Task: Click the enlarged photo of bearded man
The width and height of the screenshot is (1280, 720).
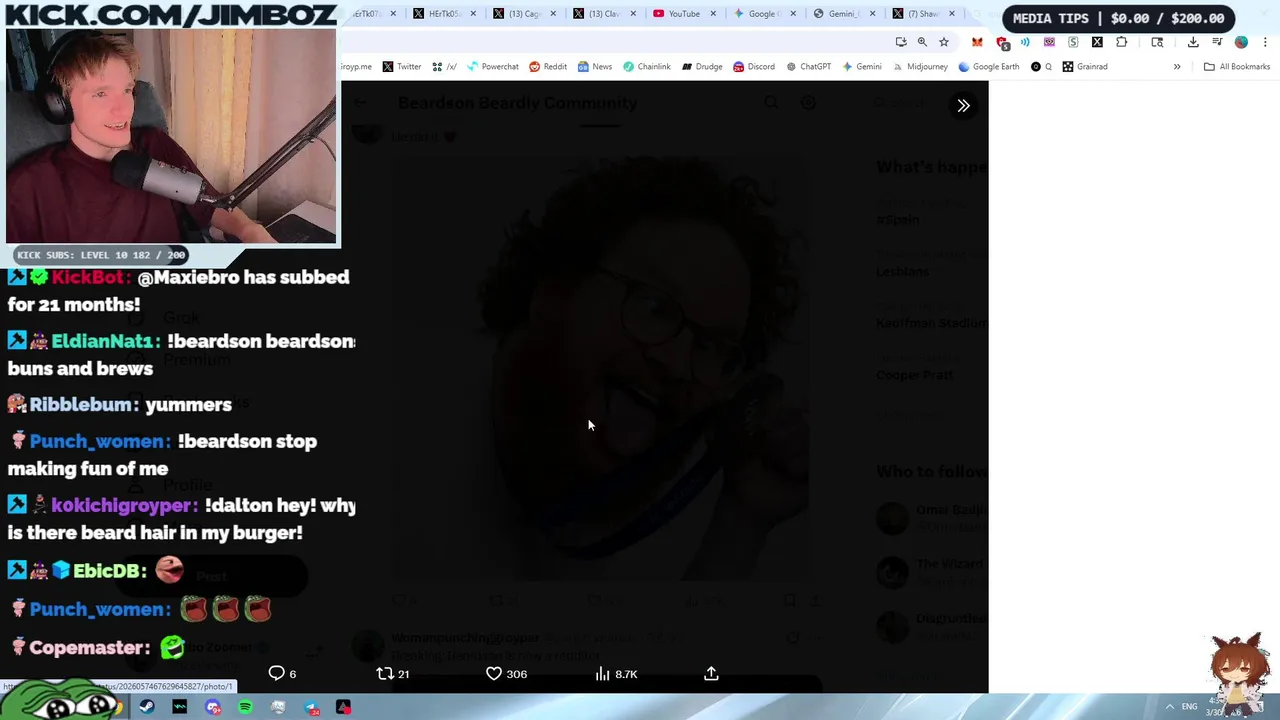Action: [x=600, y=370]
